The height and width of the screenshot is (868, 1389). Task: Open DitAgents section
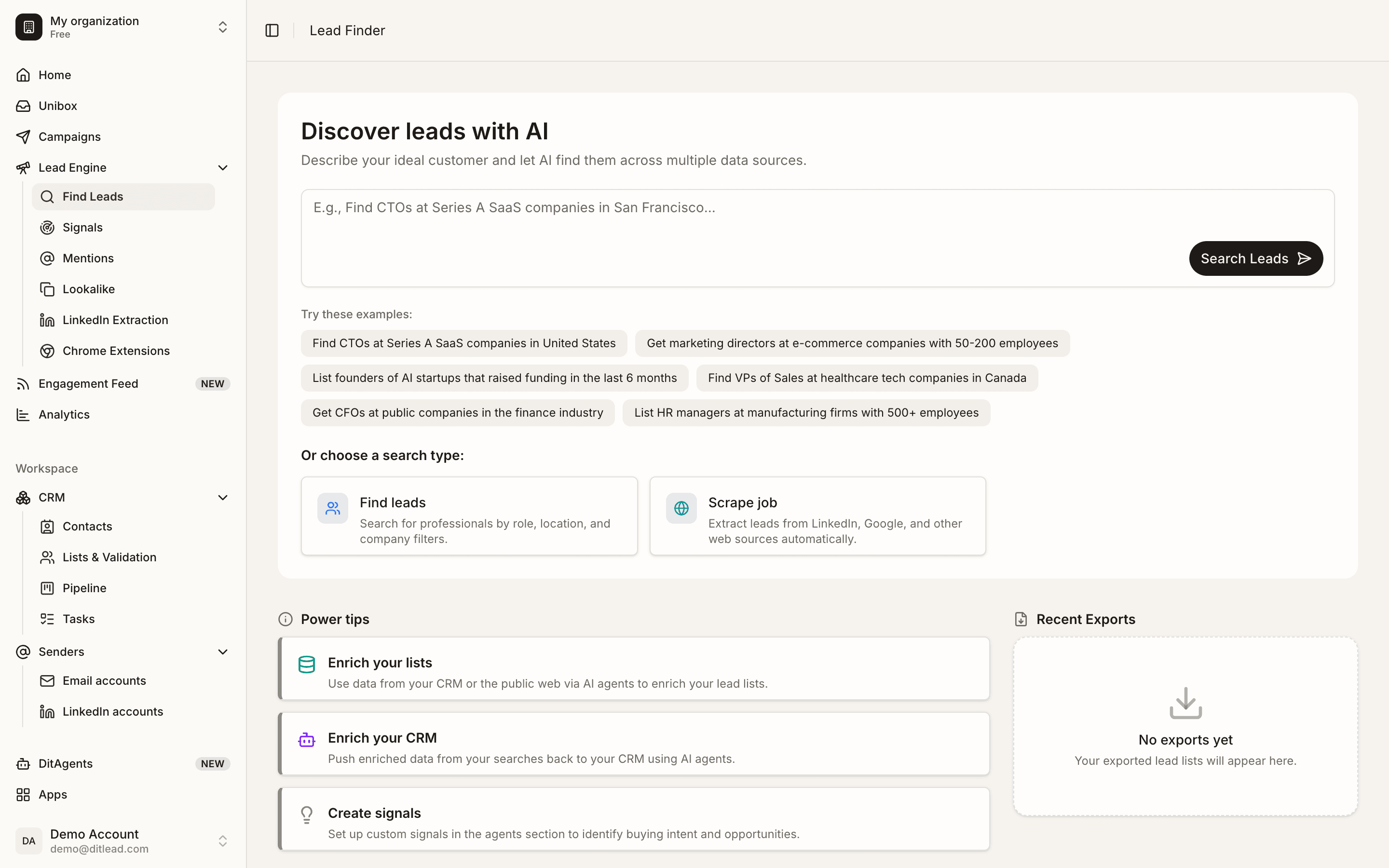click(x=123, y=764)
